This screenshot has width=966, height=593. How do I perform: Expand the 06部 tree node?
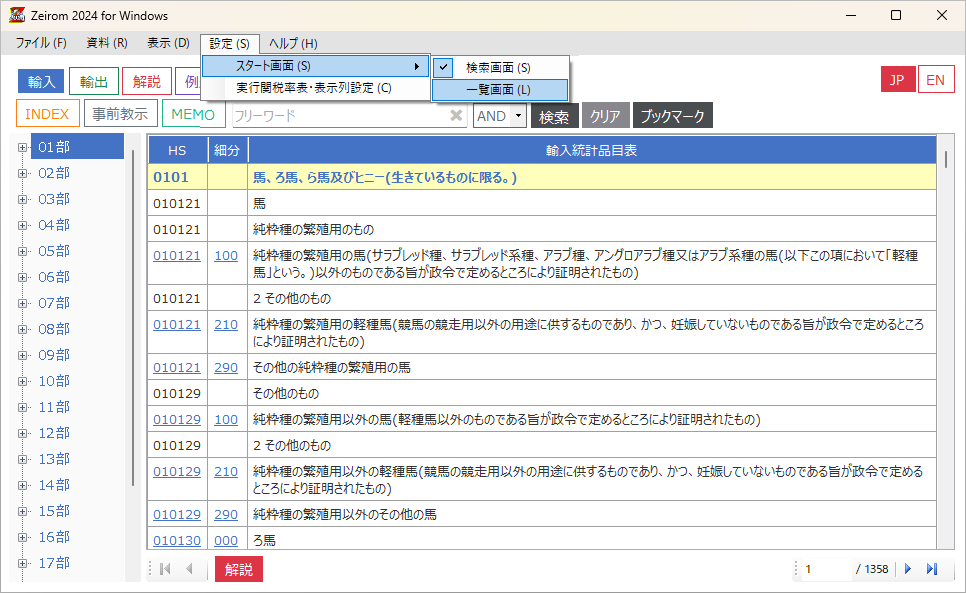coord(23,277)
